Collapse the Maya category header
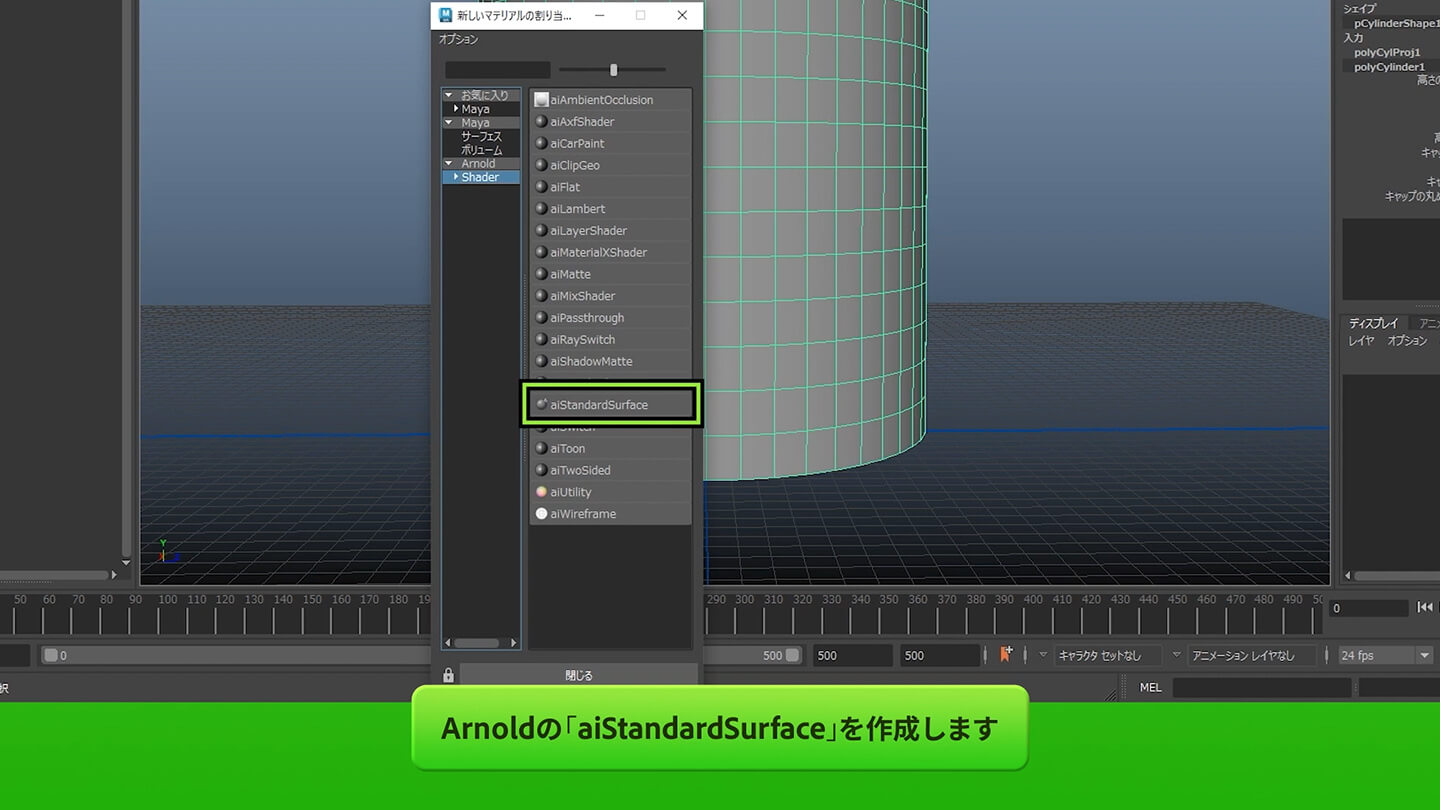The height and width of the screenshot is (810, 1440). (449, 123)
